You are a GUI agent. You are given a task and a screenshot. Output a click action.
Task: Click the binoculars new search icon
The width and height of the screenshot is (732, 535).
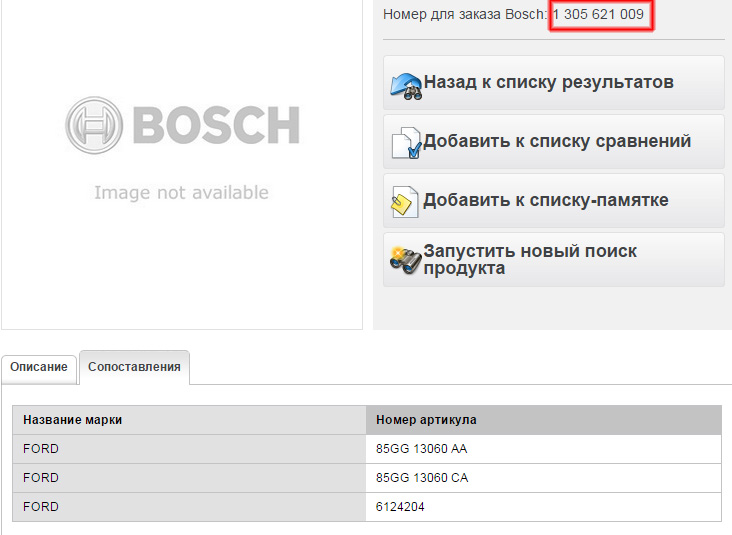[405, 260]
